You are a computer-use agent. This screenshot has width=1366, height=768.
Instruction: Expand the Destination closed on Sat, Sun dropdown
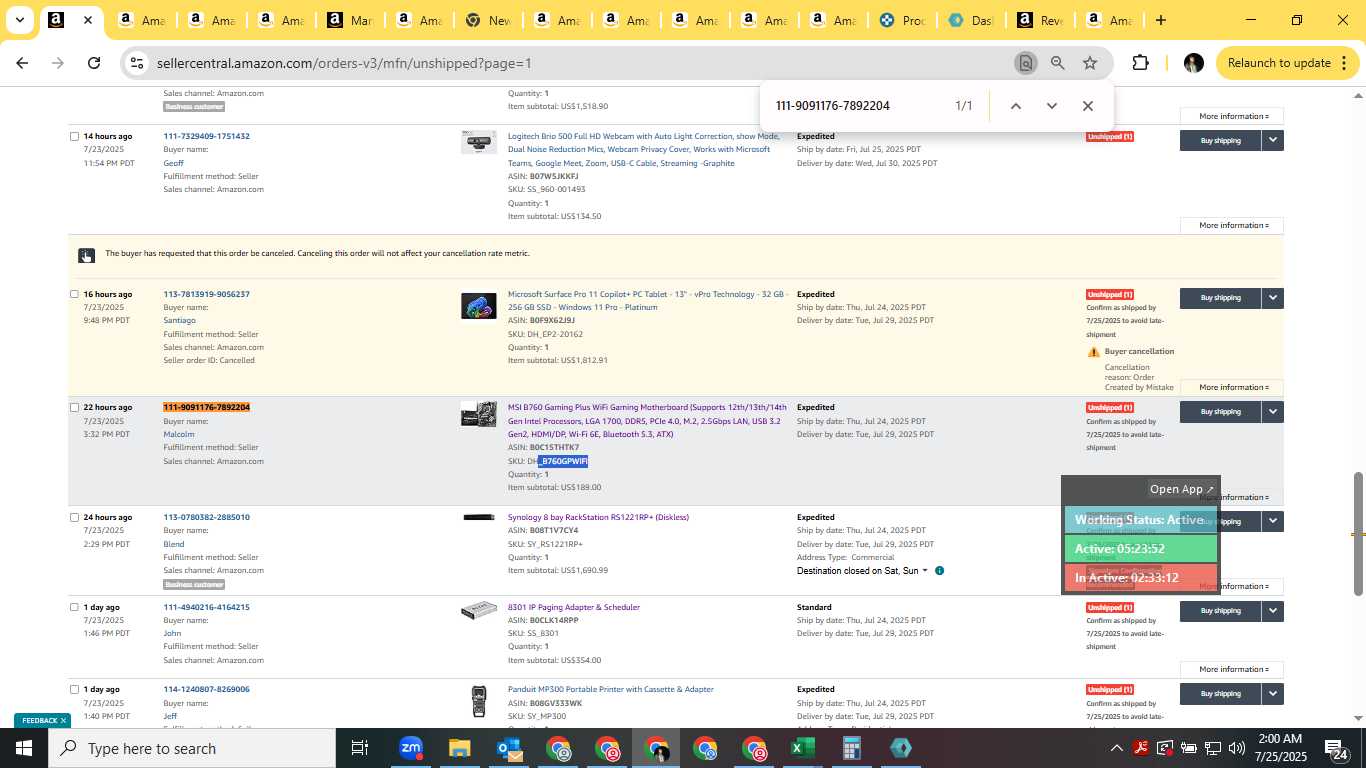(x=925, y=571)
